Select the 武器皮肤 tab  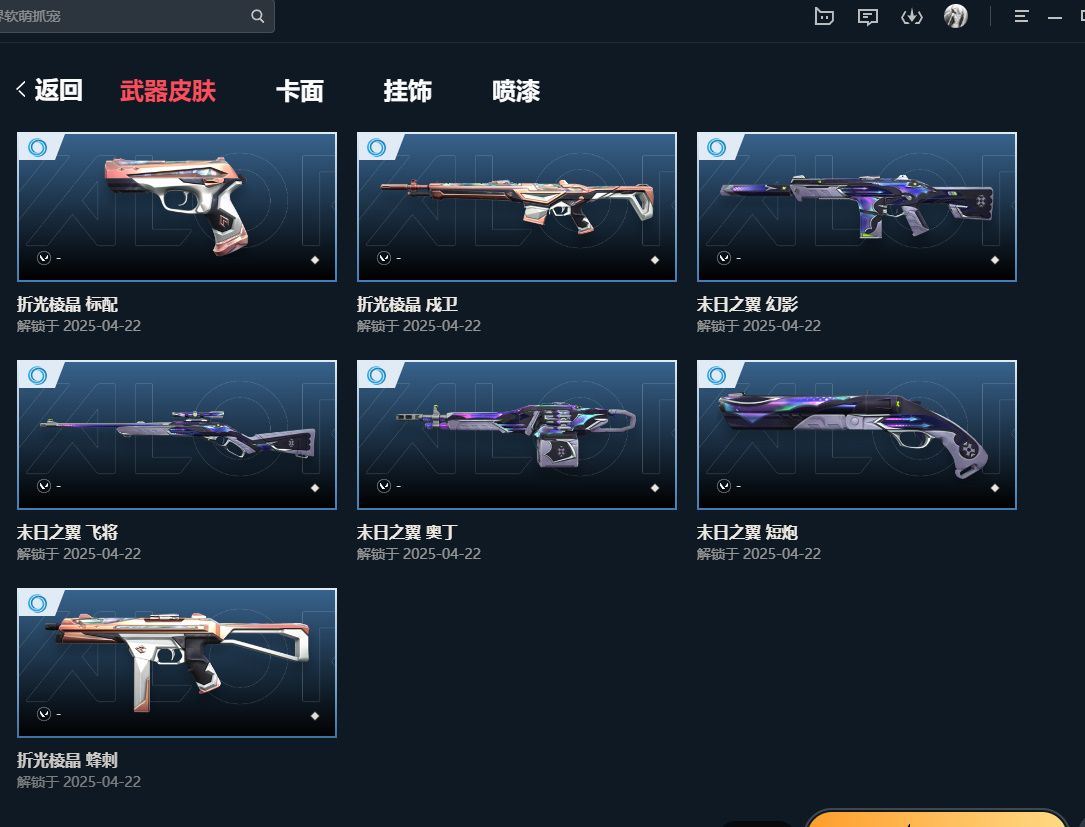click(168, 91)
